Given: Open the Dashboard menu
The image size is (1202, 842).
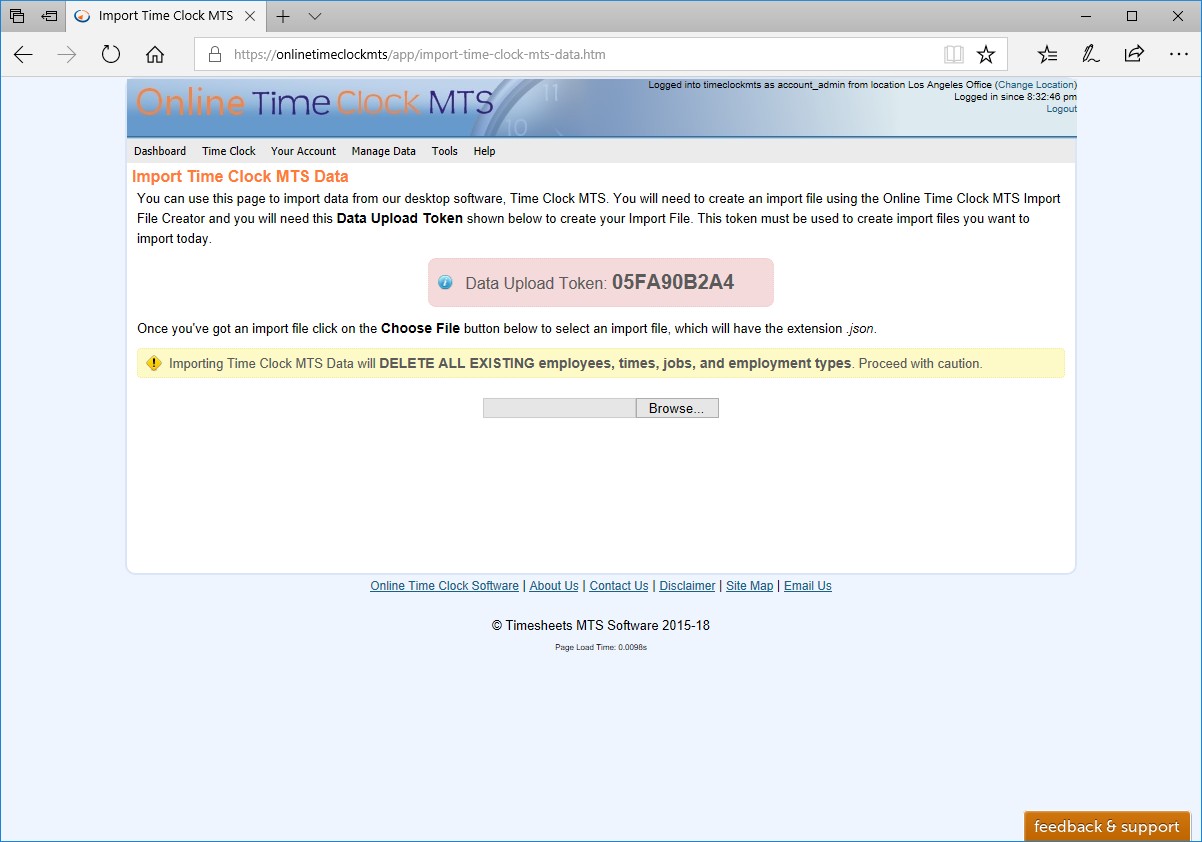Looking at the screenshot, I should [160, 151].
